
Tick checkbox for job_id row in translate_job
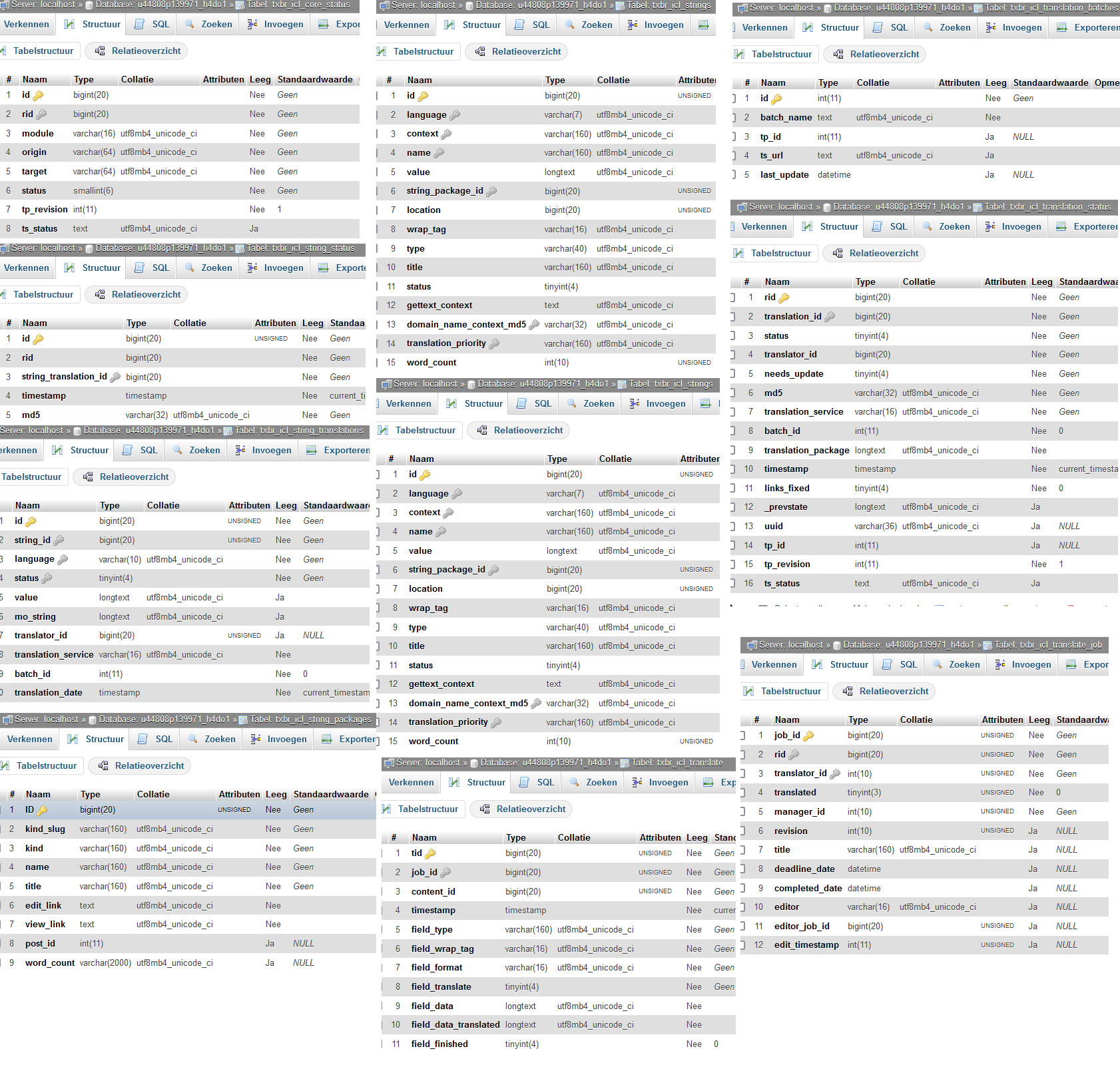pos(742,736)
